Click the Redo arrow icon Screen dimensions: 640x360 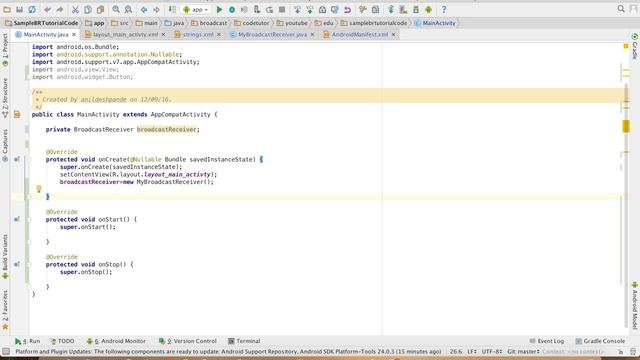pyautogui.click(x=60, y=9)
